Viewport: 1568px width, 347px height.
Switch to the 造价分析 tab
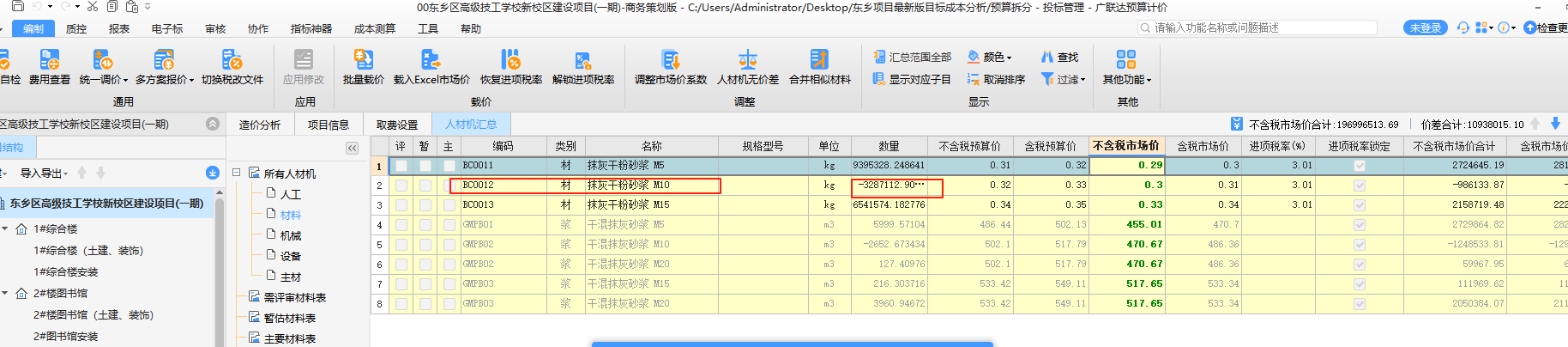point(259,125)
